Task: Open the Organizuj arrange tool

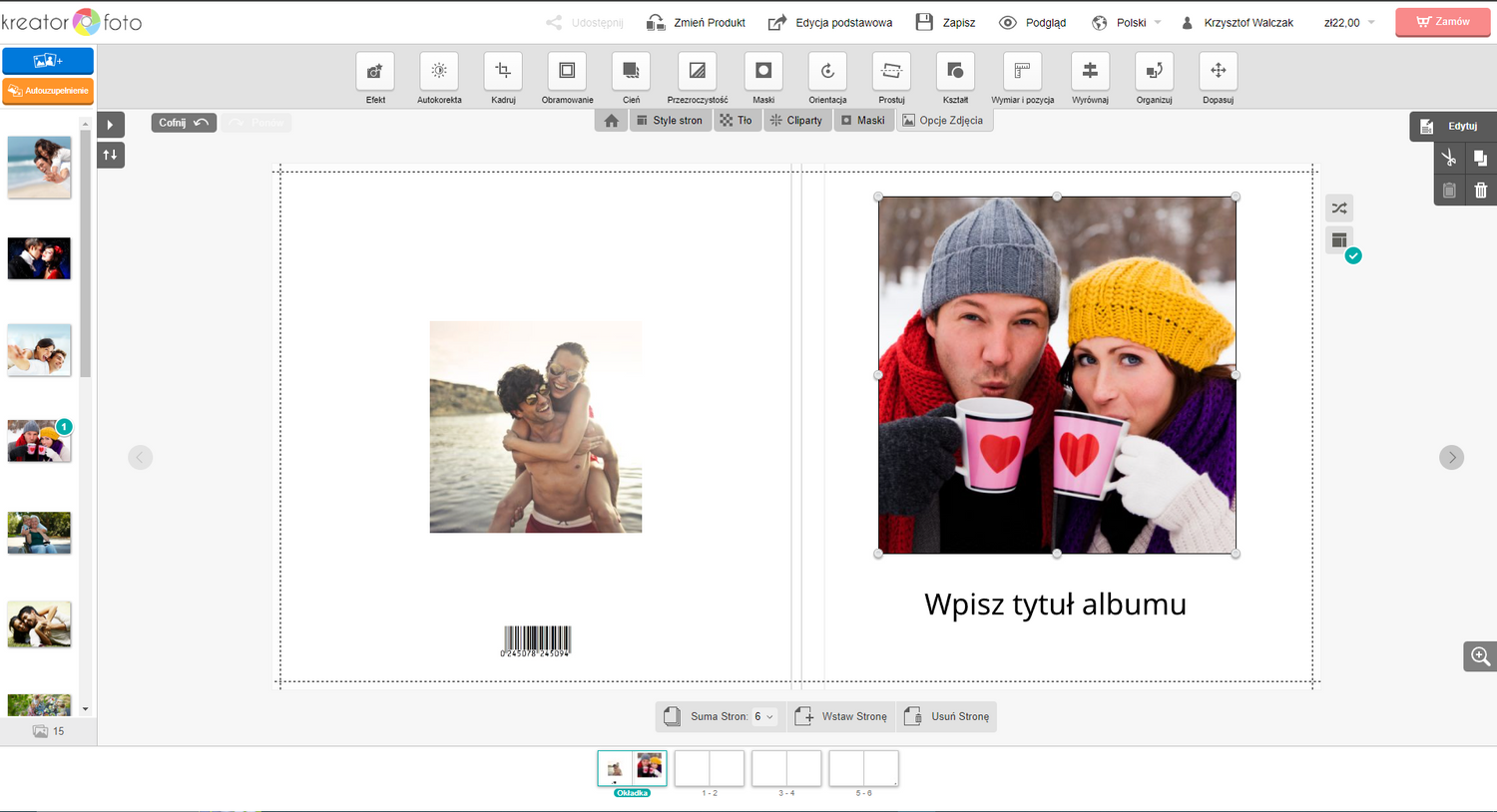Action: [1154, 71]
